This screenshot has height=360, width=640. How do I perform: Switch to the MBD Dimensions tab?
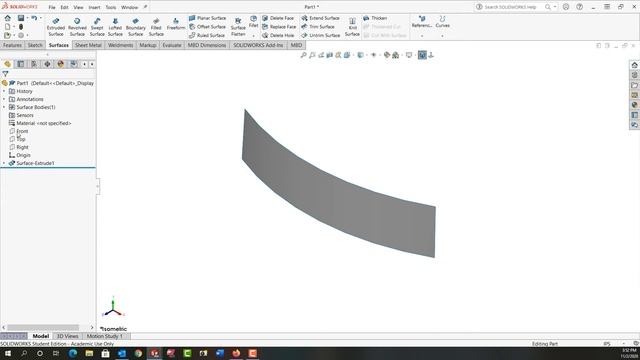click(207, 45)
